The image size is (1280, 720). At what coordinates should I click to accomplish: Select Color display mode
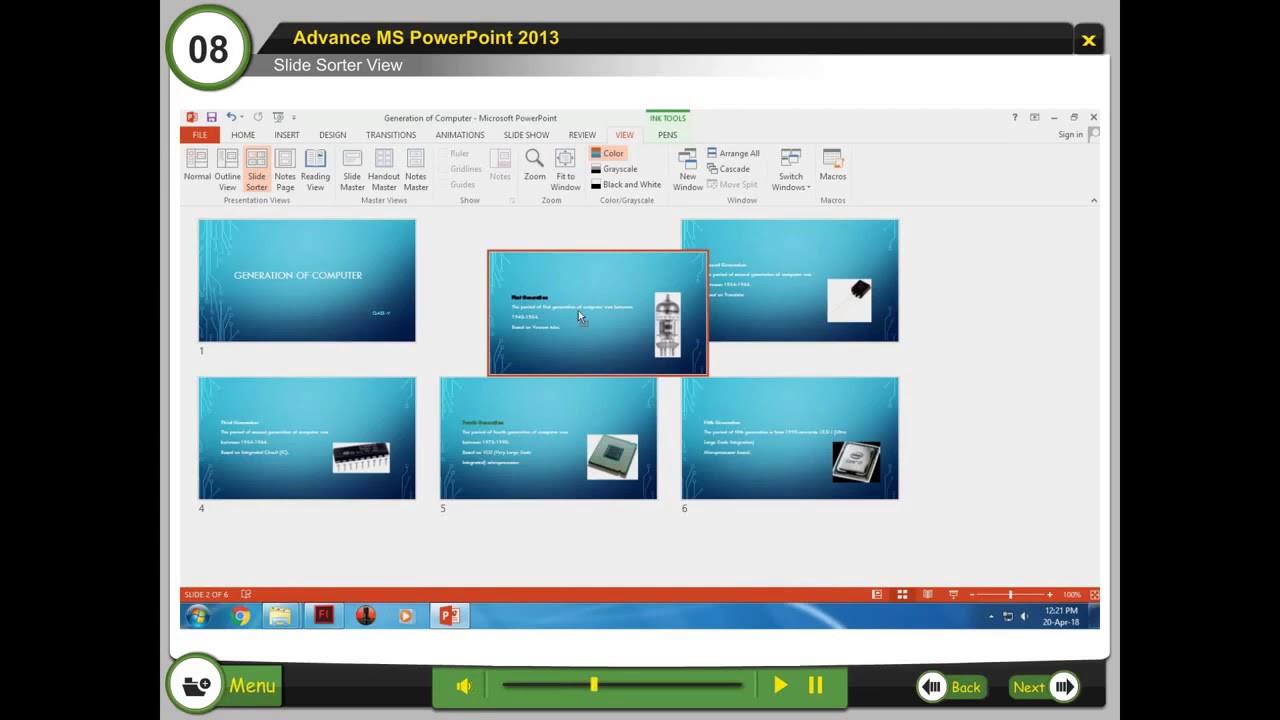607,153
